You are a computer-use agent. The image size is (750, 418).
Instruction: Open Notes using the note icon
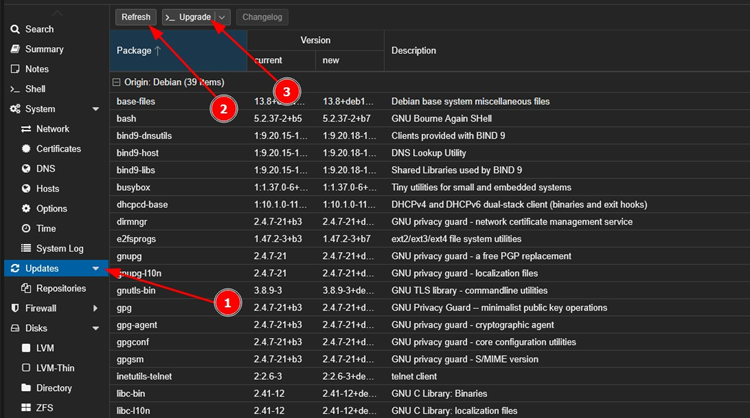click(x=15, y=69)
